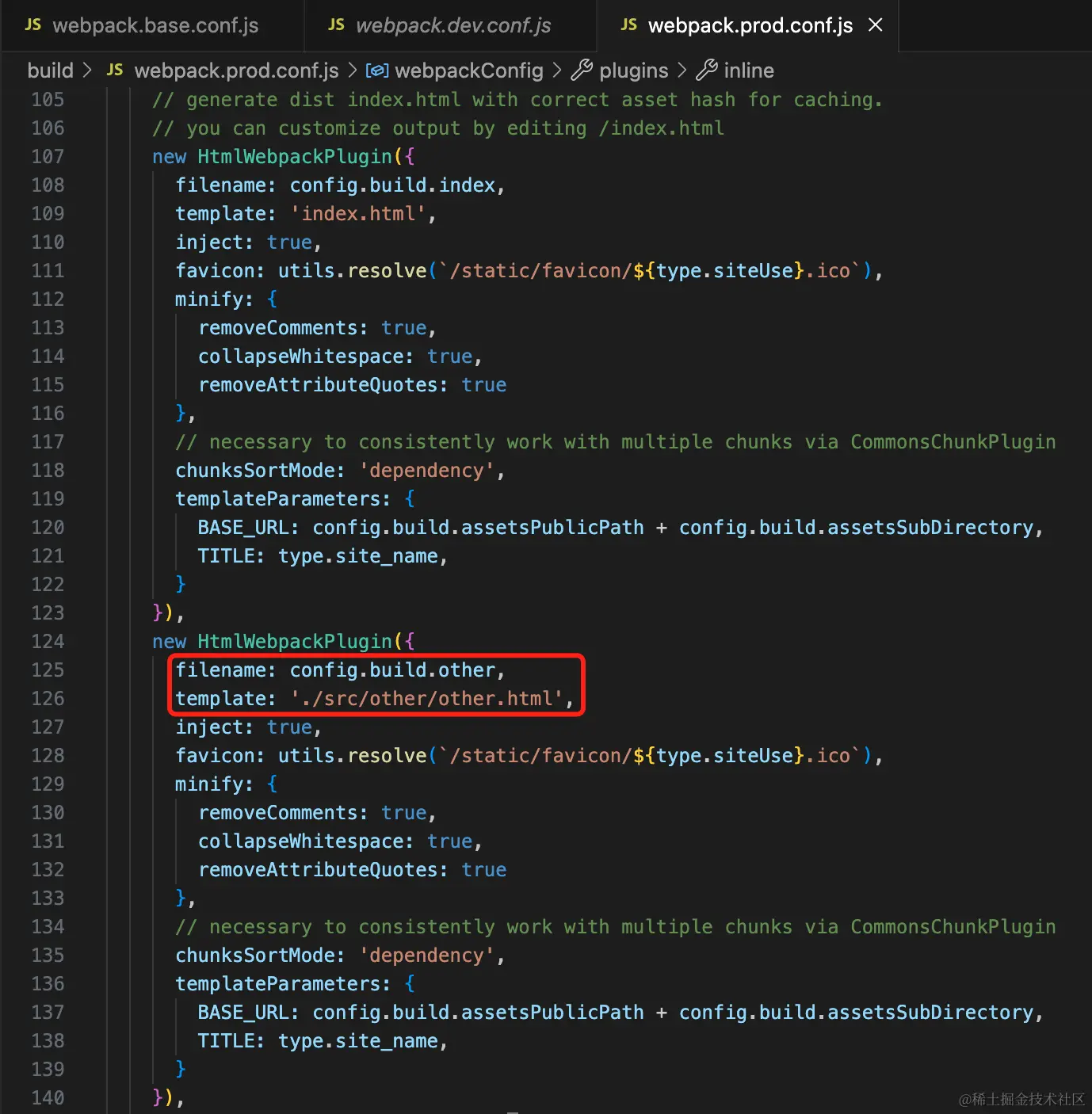Click chunksSortMode on line 118
This screenshot has height=1114, width=1092.
[x=255, y=471]
